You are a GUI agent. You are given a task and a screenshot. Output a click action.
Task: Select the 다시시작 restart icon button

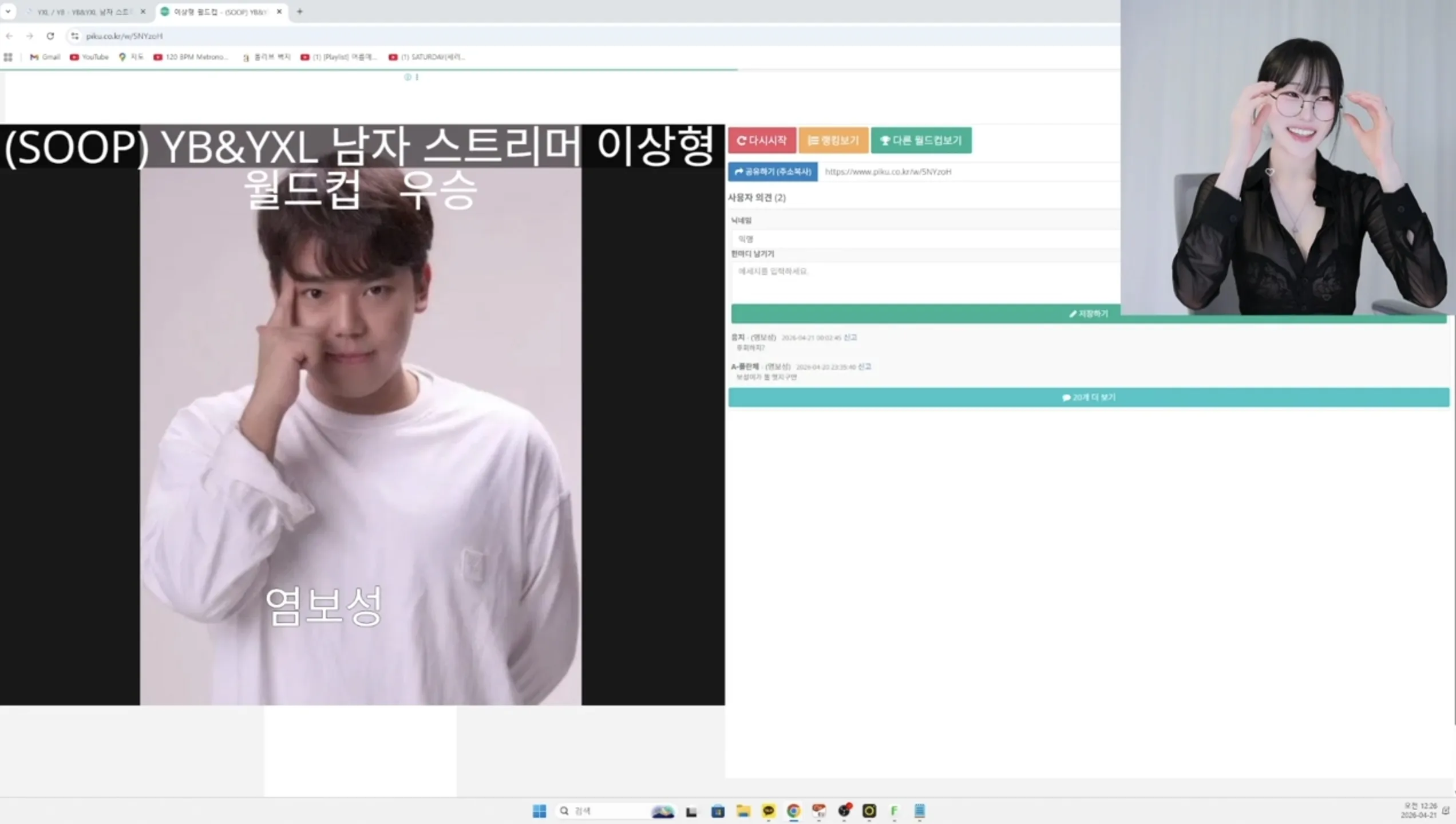(x=762, y=140)
